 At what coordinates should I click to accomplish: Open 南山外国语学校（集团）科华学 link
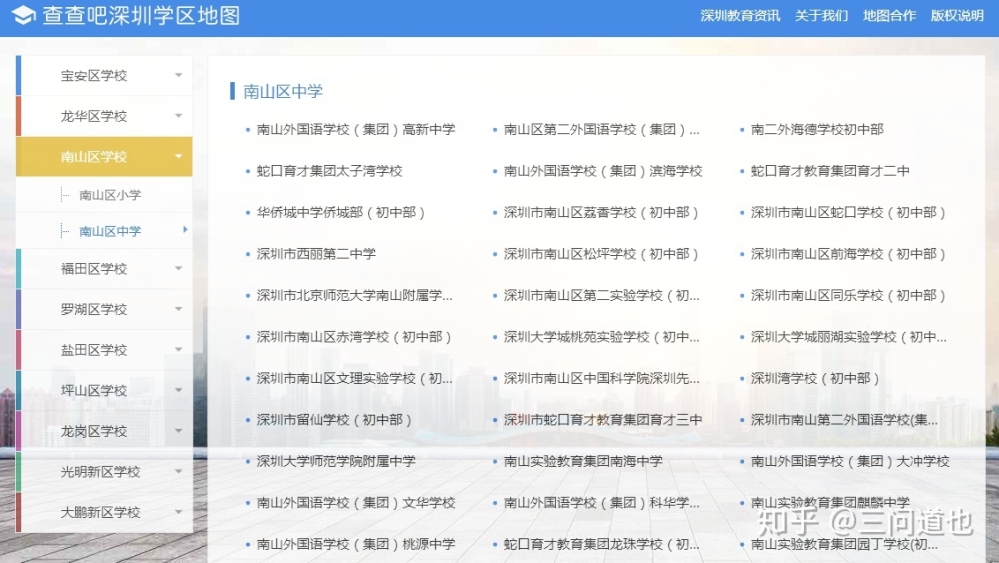(601, 502)
